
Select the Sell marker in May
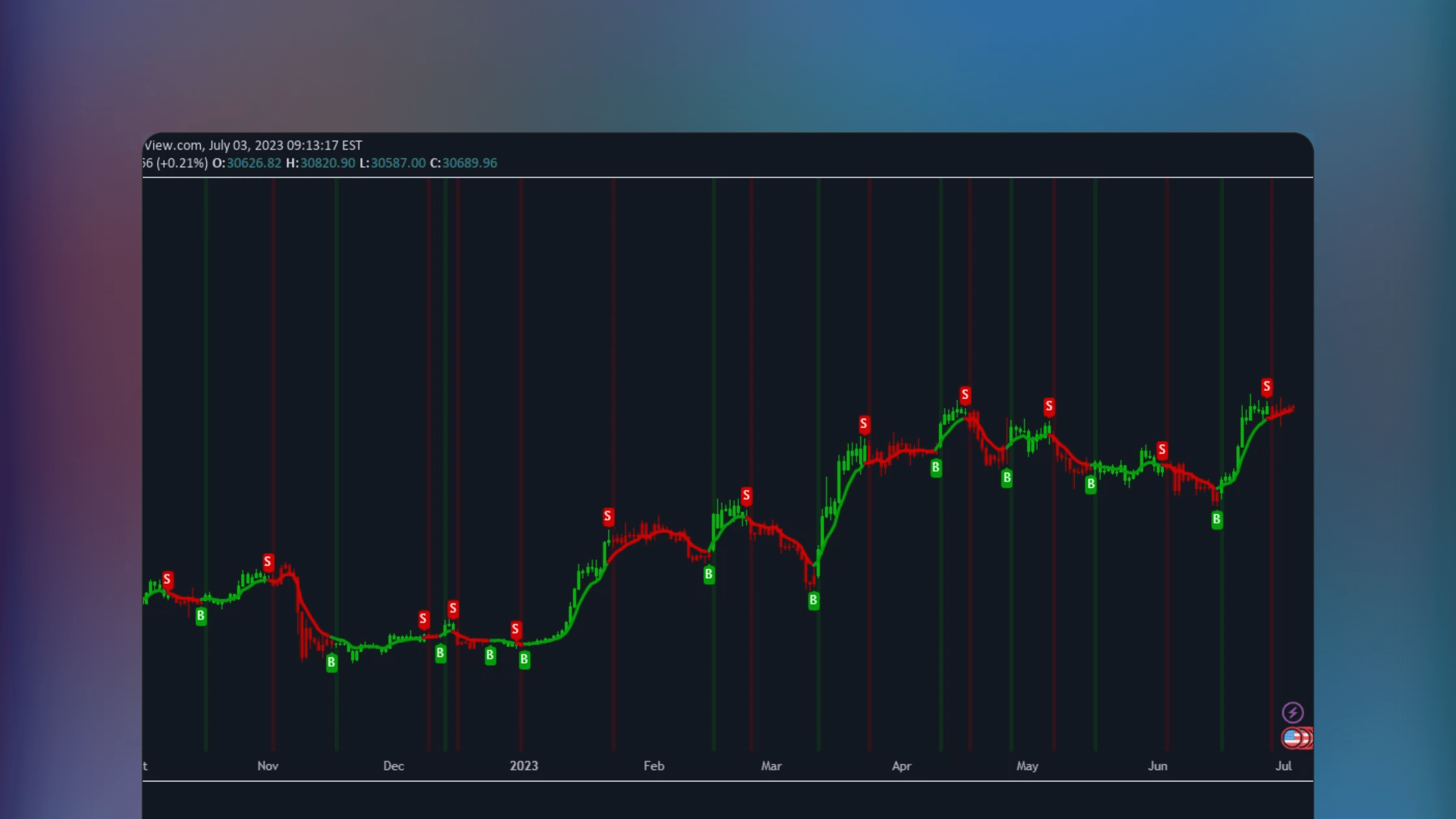1049,407
